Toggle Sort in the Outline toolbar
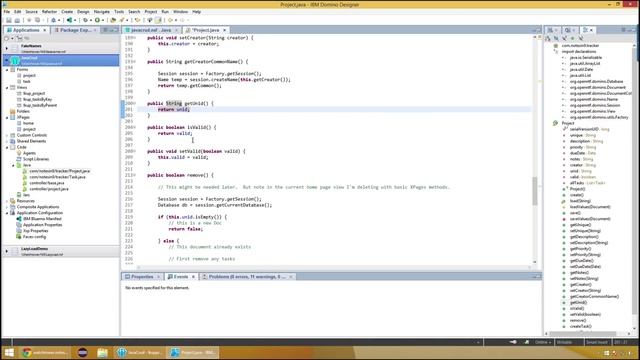The width and height of the screenshot is (640, 360). 548,38
